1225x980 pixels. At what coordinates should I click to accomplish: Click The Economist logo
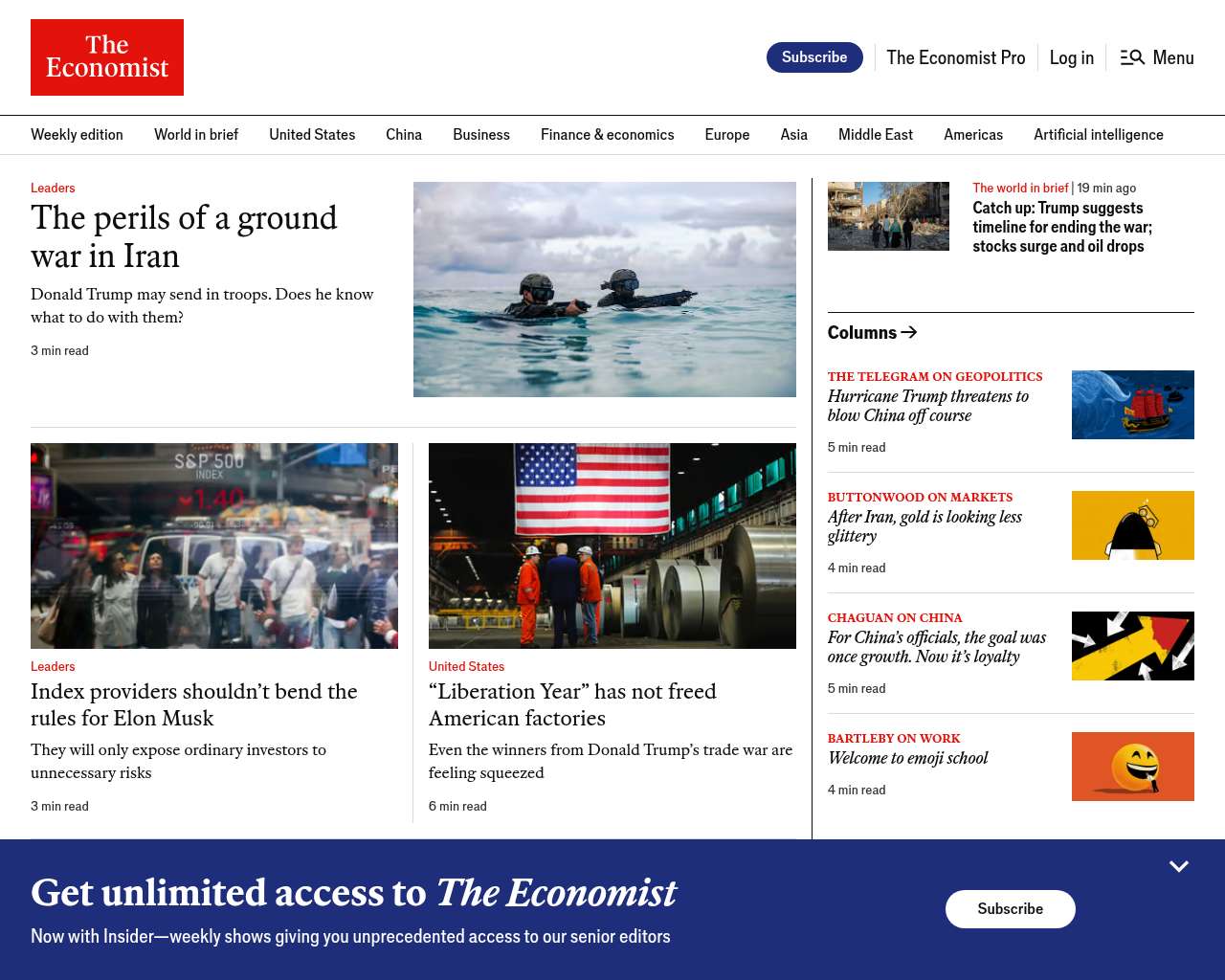pyautogui.click(x=107, y=57)
